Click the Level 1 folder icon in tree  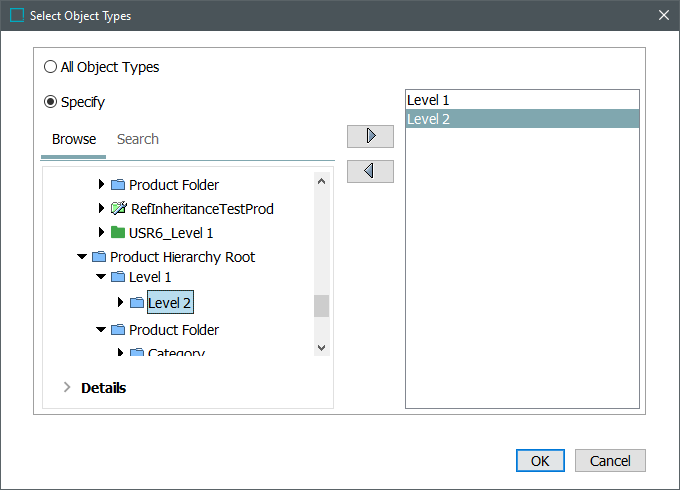118,277
